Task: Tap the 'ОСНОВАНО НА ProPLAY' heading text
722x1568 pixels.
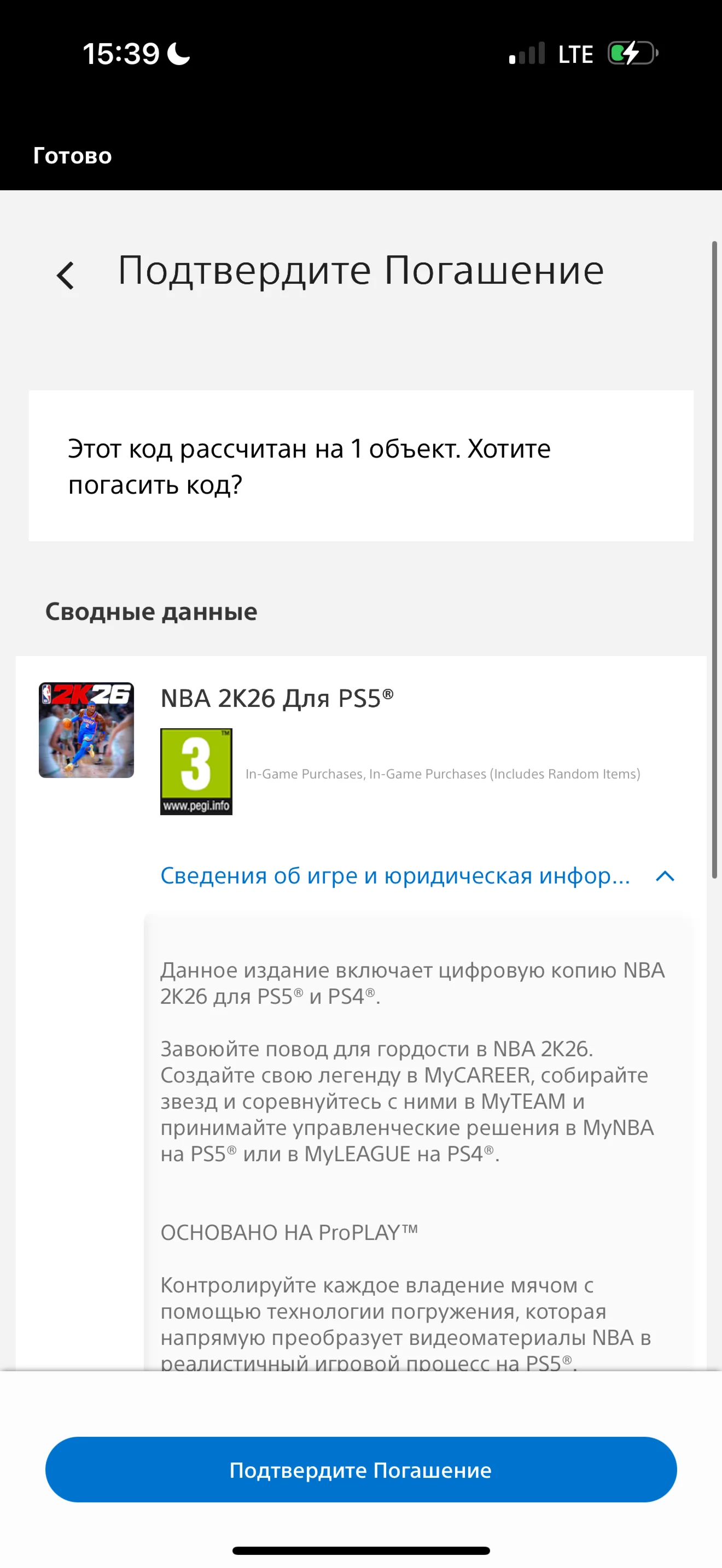Action: [289, 1233]
